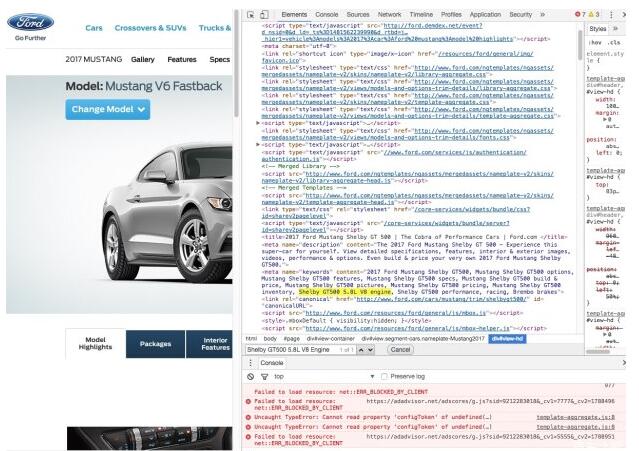Open the yellow warning count indicator

tap(594, 14)
